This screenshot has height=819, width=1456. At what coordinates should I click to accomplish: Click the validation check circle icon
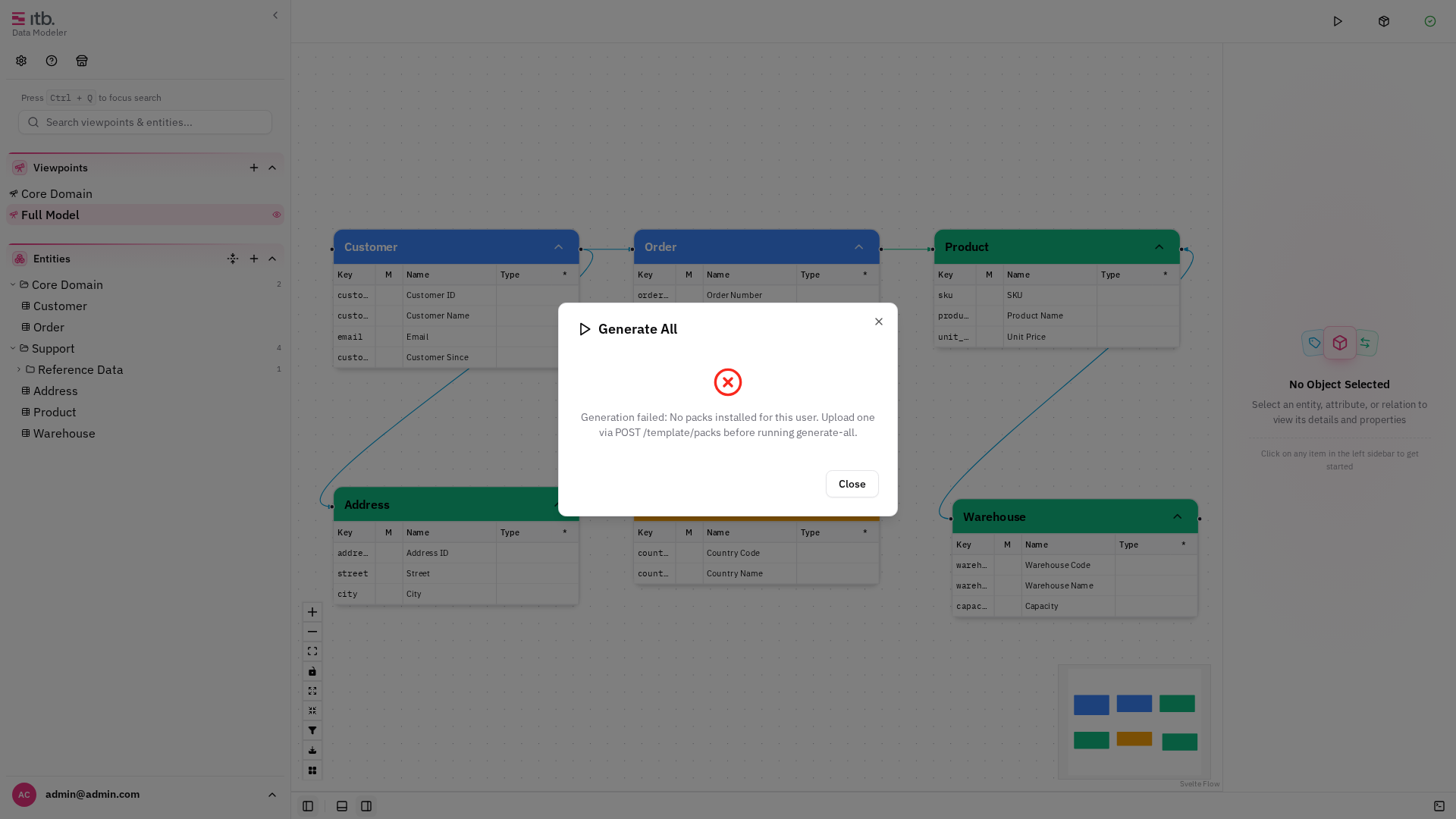(1430, 21)
